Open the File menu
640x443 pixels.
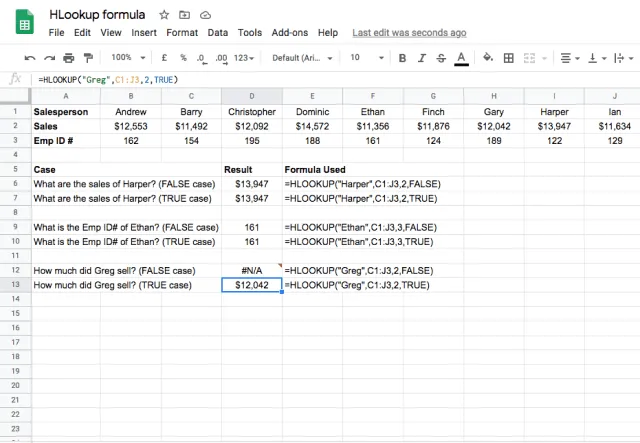56,33
